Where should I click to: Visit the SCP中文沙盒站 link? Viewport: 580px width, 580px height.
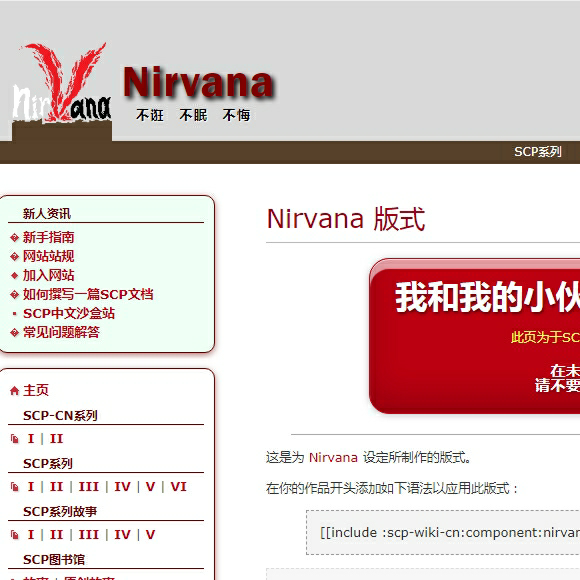coord(69,314)
